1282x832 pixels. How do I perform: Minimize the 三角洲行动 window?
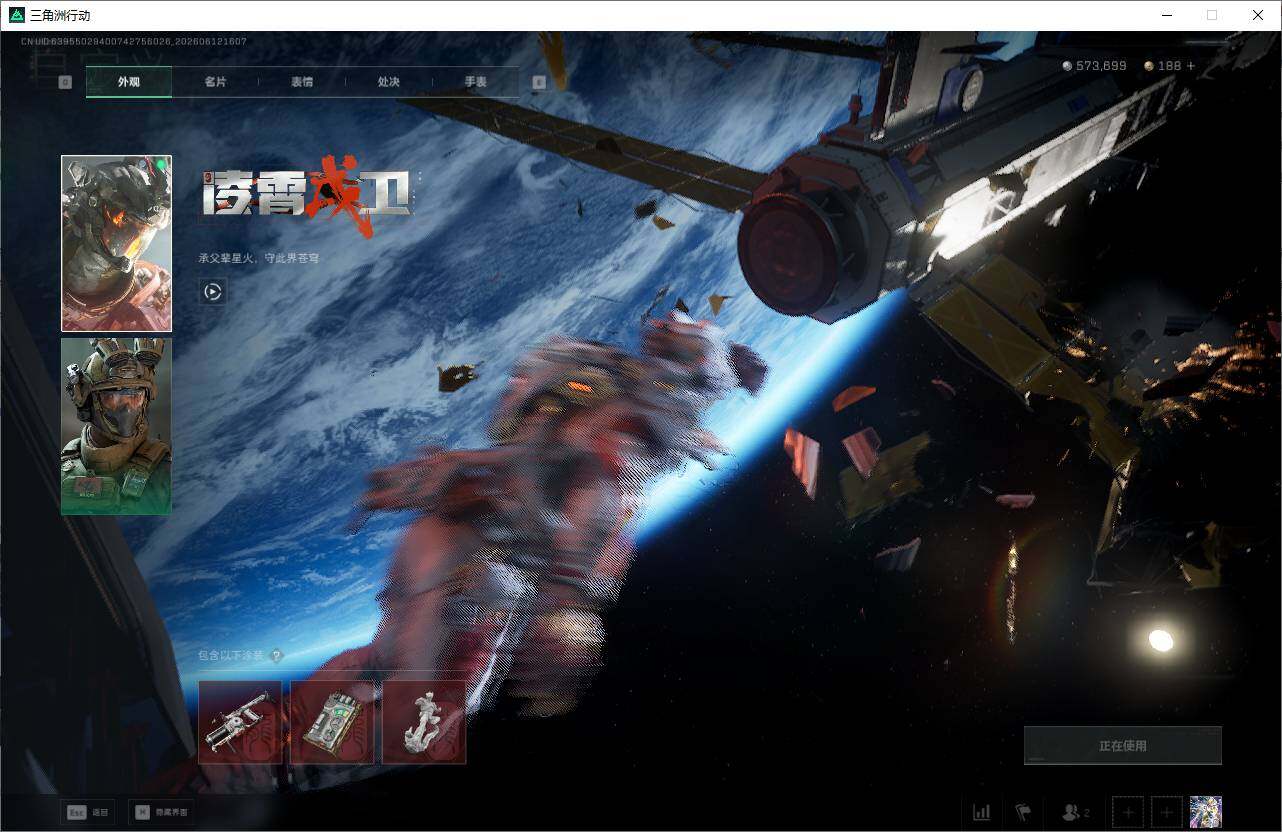click(x=1167, y=15)
